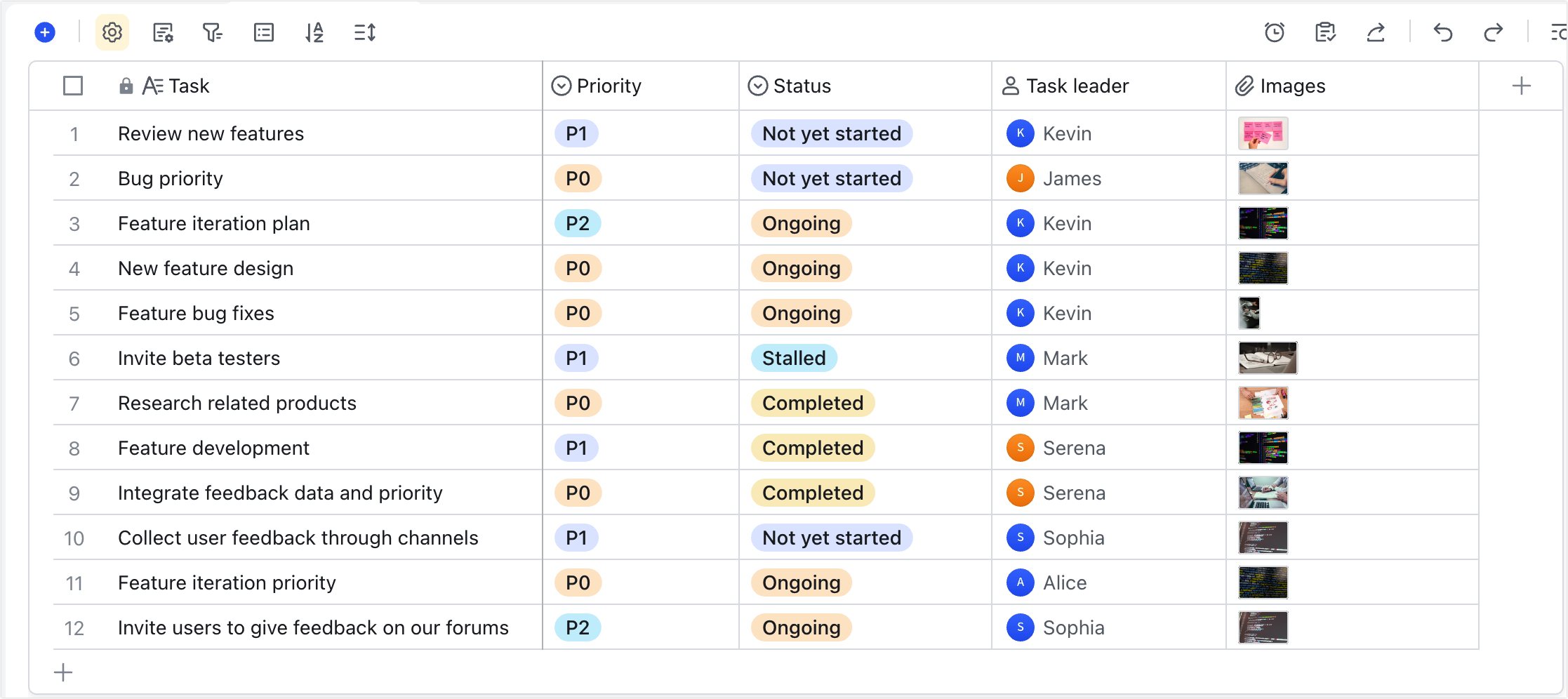This screenshot has width=1568, height=699.
Task: Open the row height adjustment icon
Action: (x=365, y=32)
